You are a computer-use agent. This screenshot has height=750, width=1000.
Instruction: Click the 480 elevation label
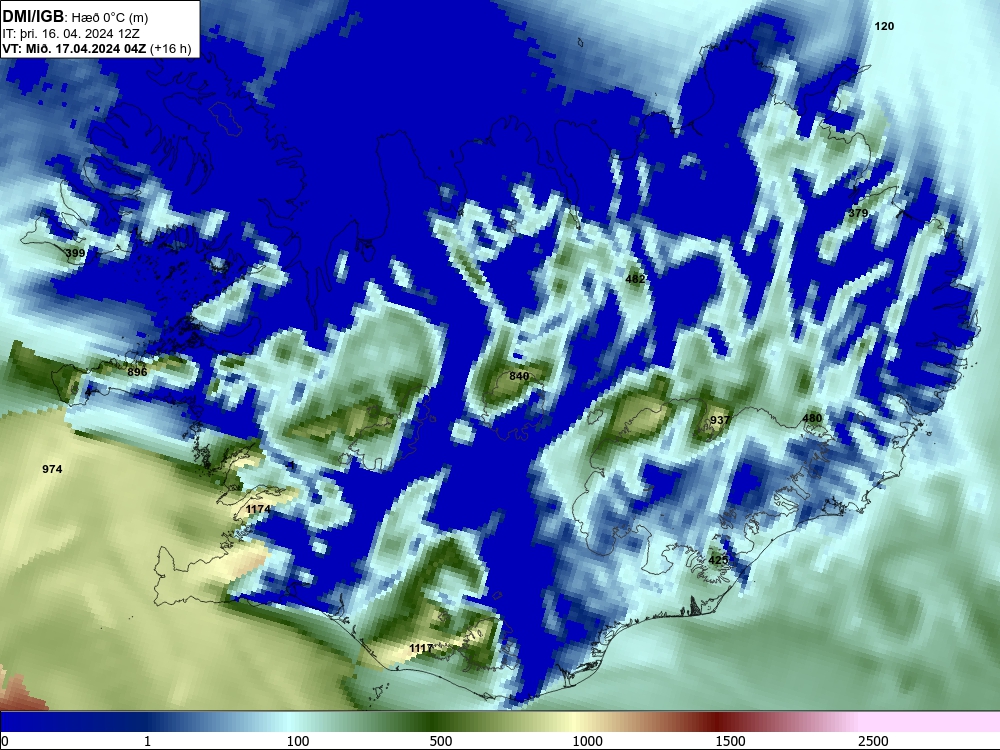click(x=812, y=418)
